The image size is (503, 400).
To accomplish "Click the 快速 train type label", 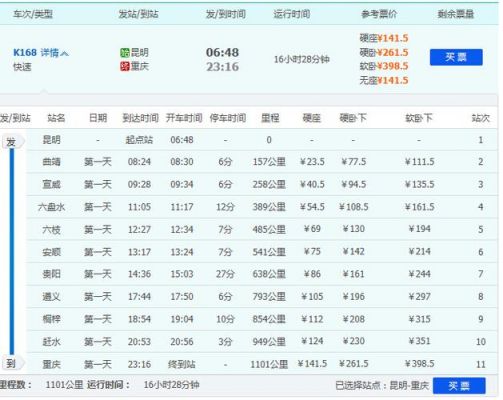I will click(22, 67).
